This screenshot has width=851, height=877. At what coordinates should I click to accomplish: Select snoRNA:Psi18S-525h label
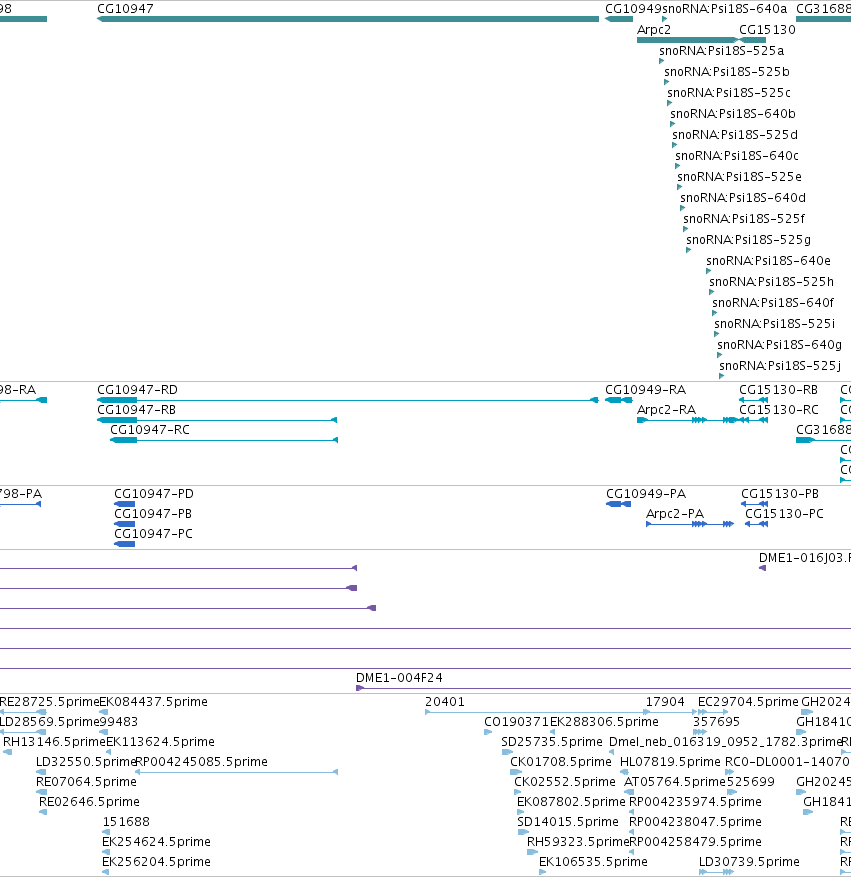tap(772, 281)
